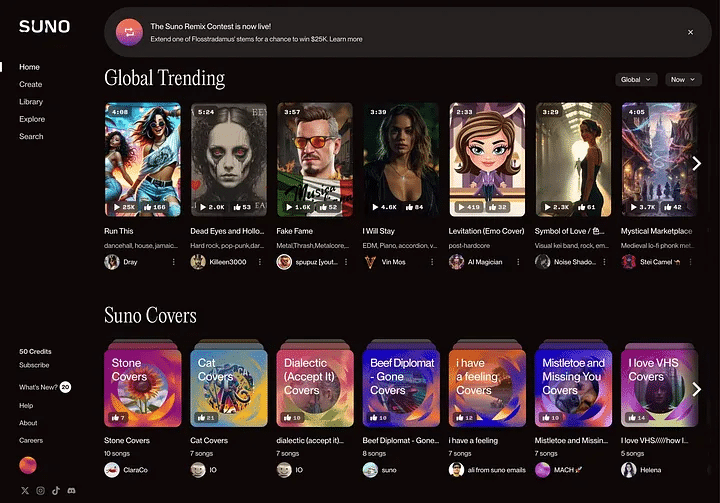Like the Run This song
The width and height of the screenshot is (720, 503).
154,207
